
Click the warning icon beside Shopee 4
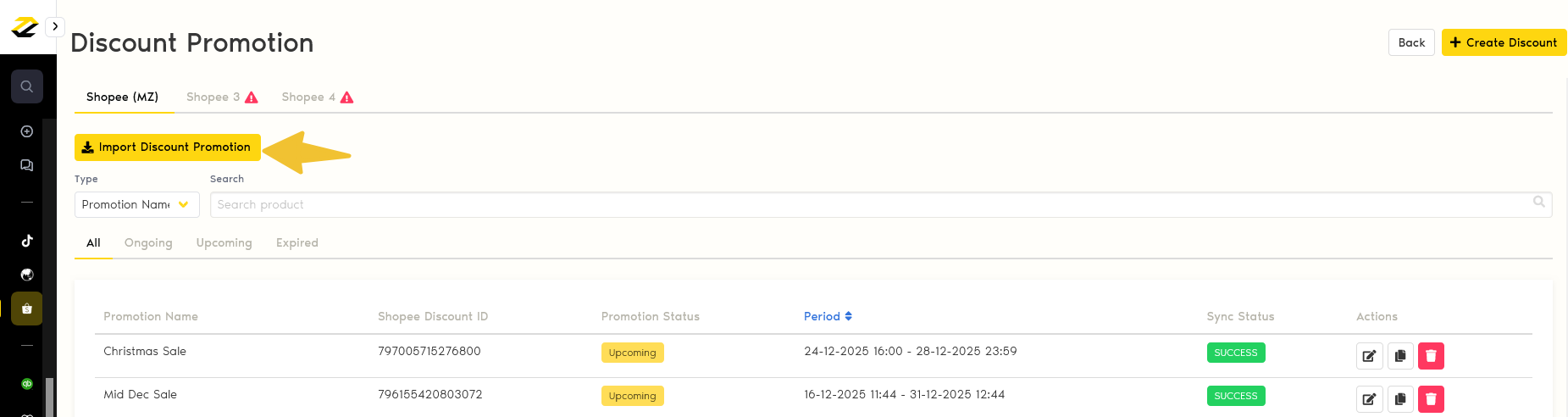347,97
